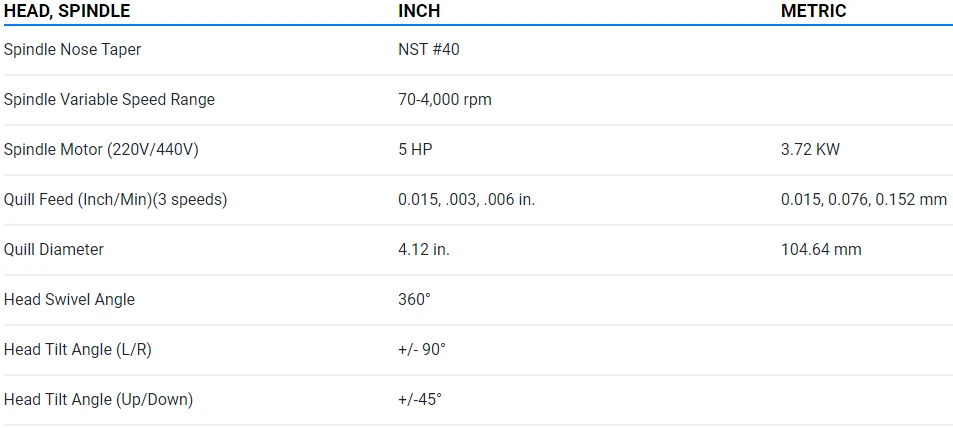
Task: Select the Spindle Motor (220V/440V) label
Action: click(x=101, y=149)
